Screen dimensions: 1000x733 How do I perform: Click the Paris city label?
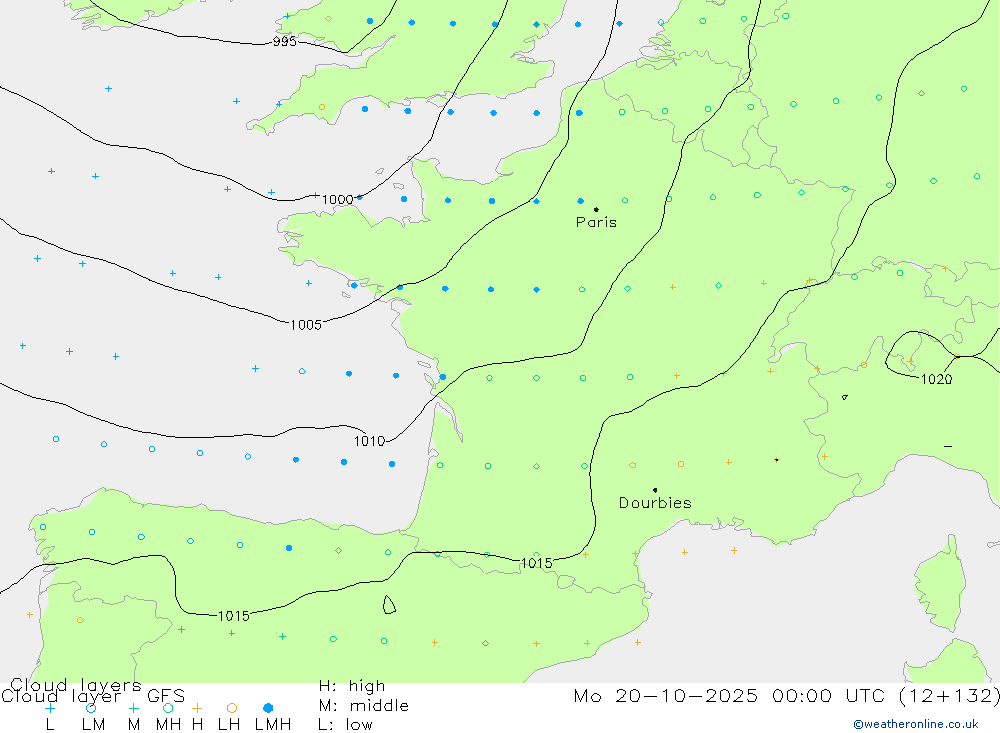click(596, 222)
